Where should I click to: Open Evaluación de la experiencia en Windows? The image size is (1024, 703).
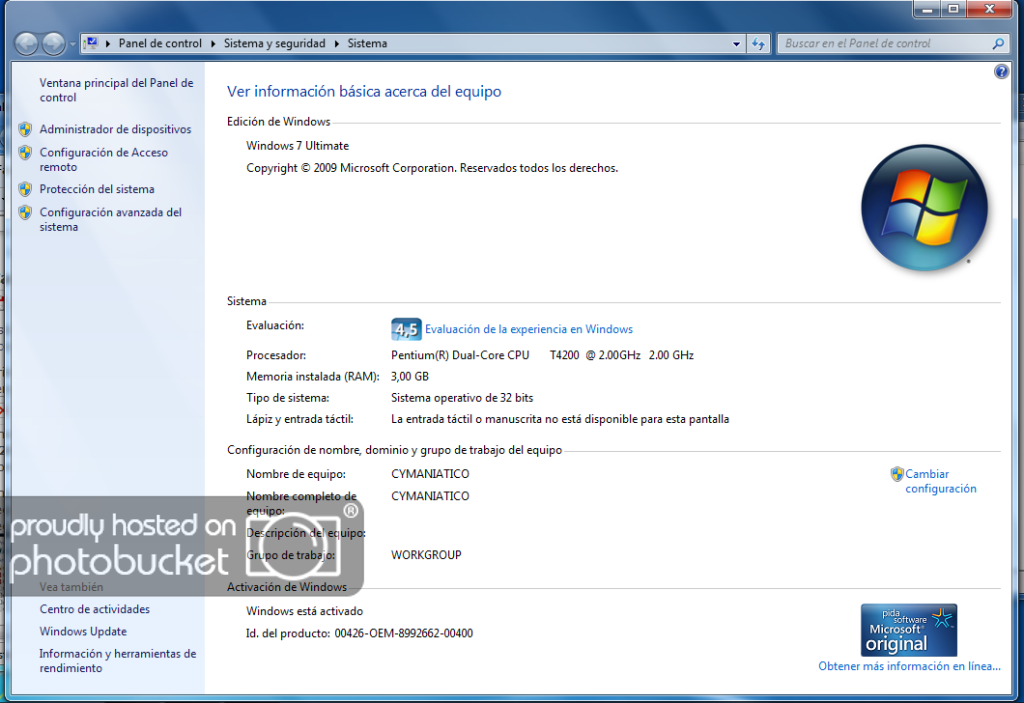click(528, 329)
